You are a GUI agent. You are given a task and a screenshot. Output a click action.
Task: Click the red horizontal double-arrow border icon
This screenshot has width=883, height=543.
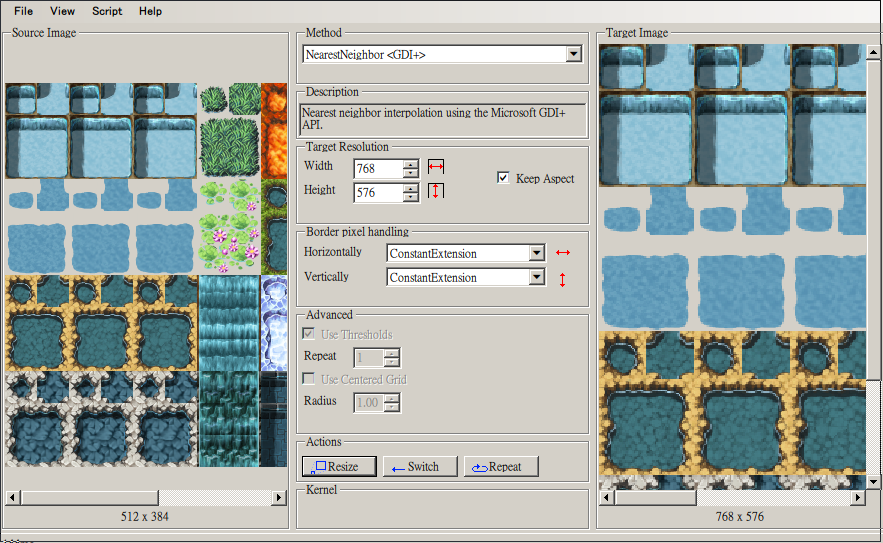click(563, 253)
